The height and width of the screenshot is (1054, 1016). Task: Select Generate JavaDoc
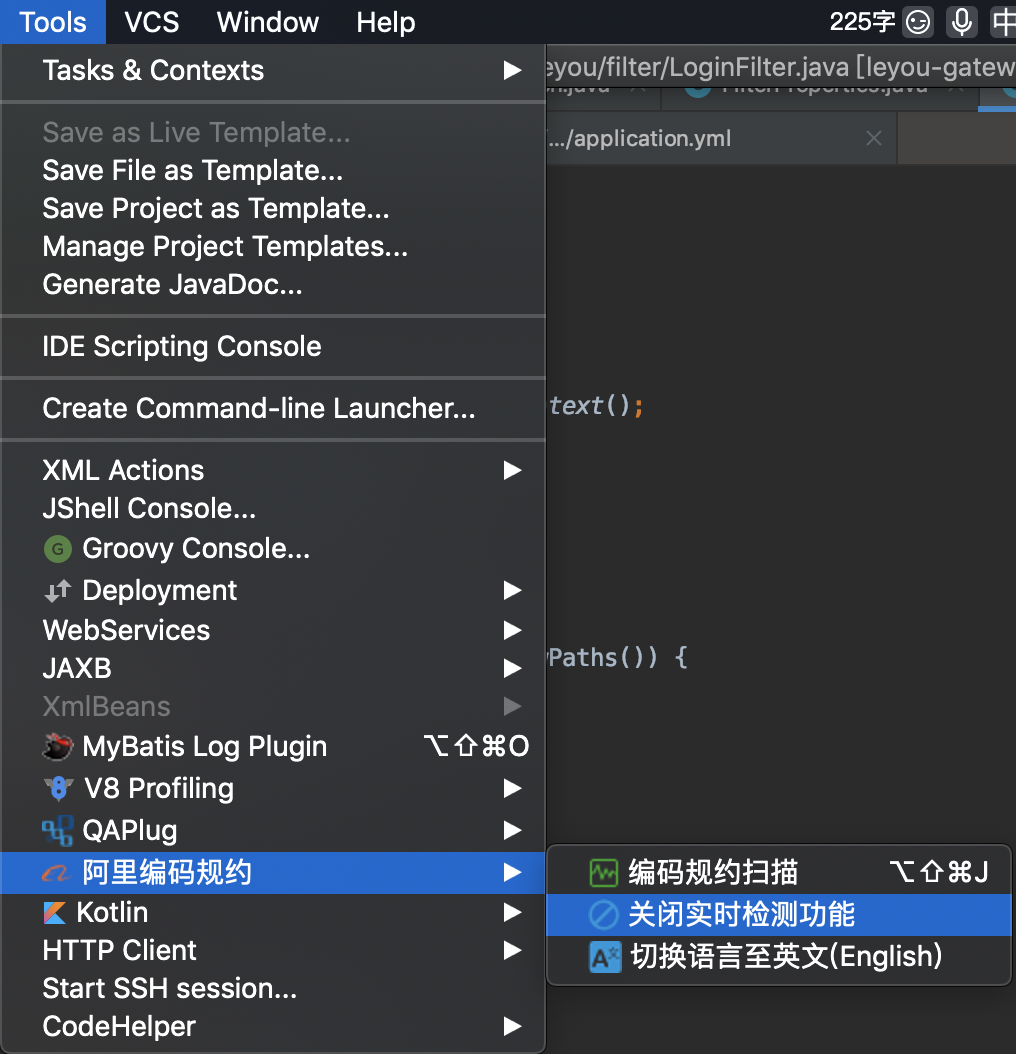pos(272,285)
